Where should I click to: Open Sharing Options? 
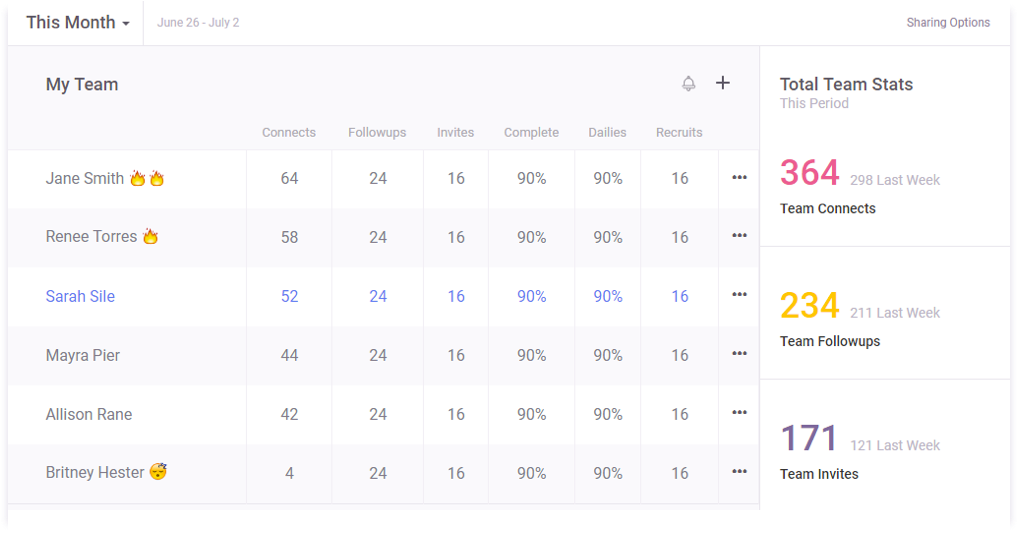948,23
